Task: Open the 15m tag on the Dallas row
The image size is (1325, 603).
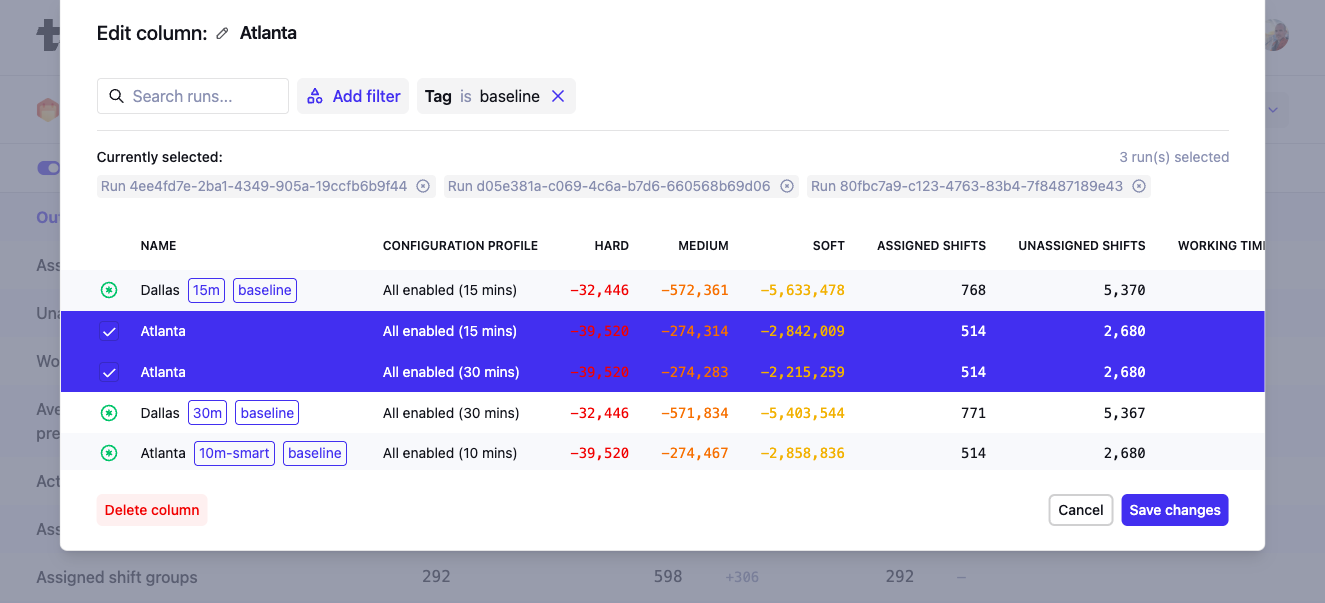Action: [206, 289]
